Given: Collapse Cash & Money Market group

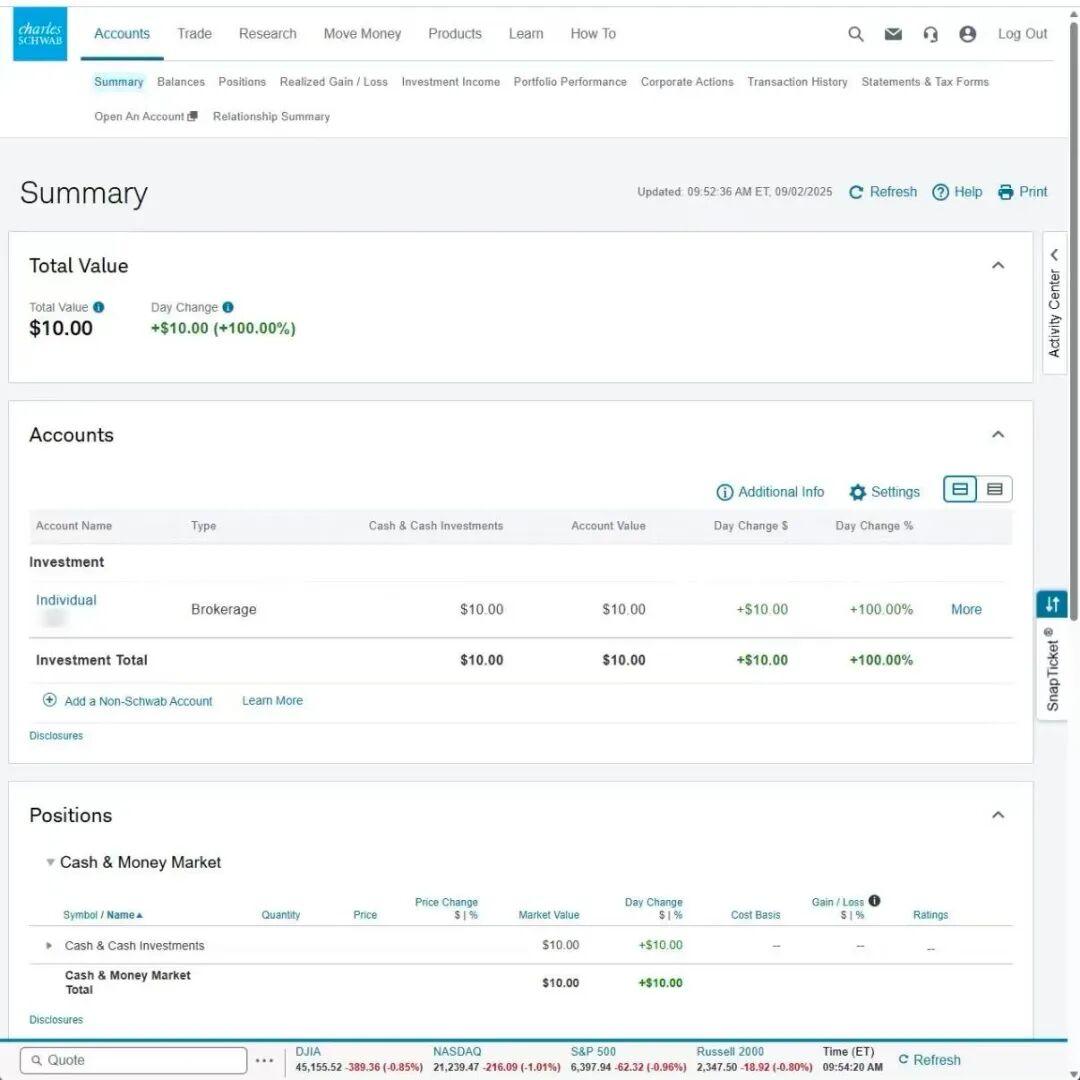Looking at the screenshot, I should [x=50, y=862].
